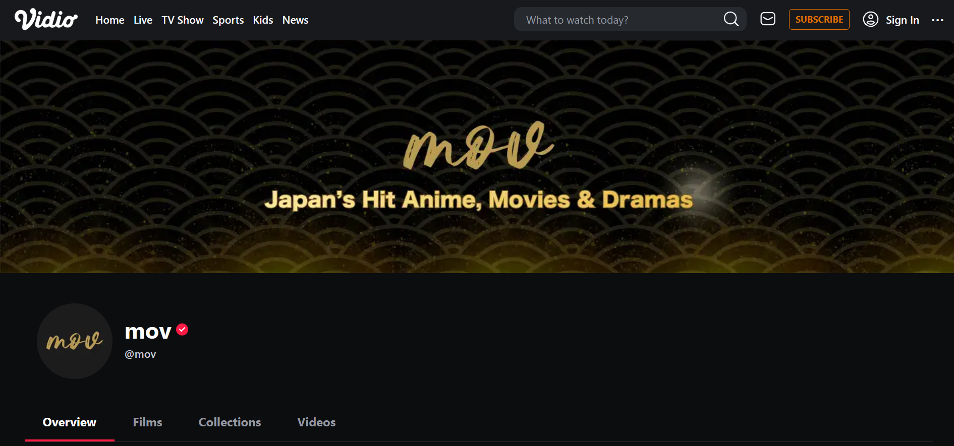Open the Kids section
Image resolution: width=954 pixels, height=446 pixels.
(x=263, y=20)
